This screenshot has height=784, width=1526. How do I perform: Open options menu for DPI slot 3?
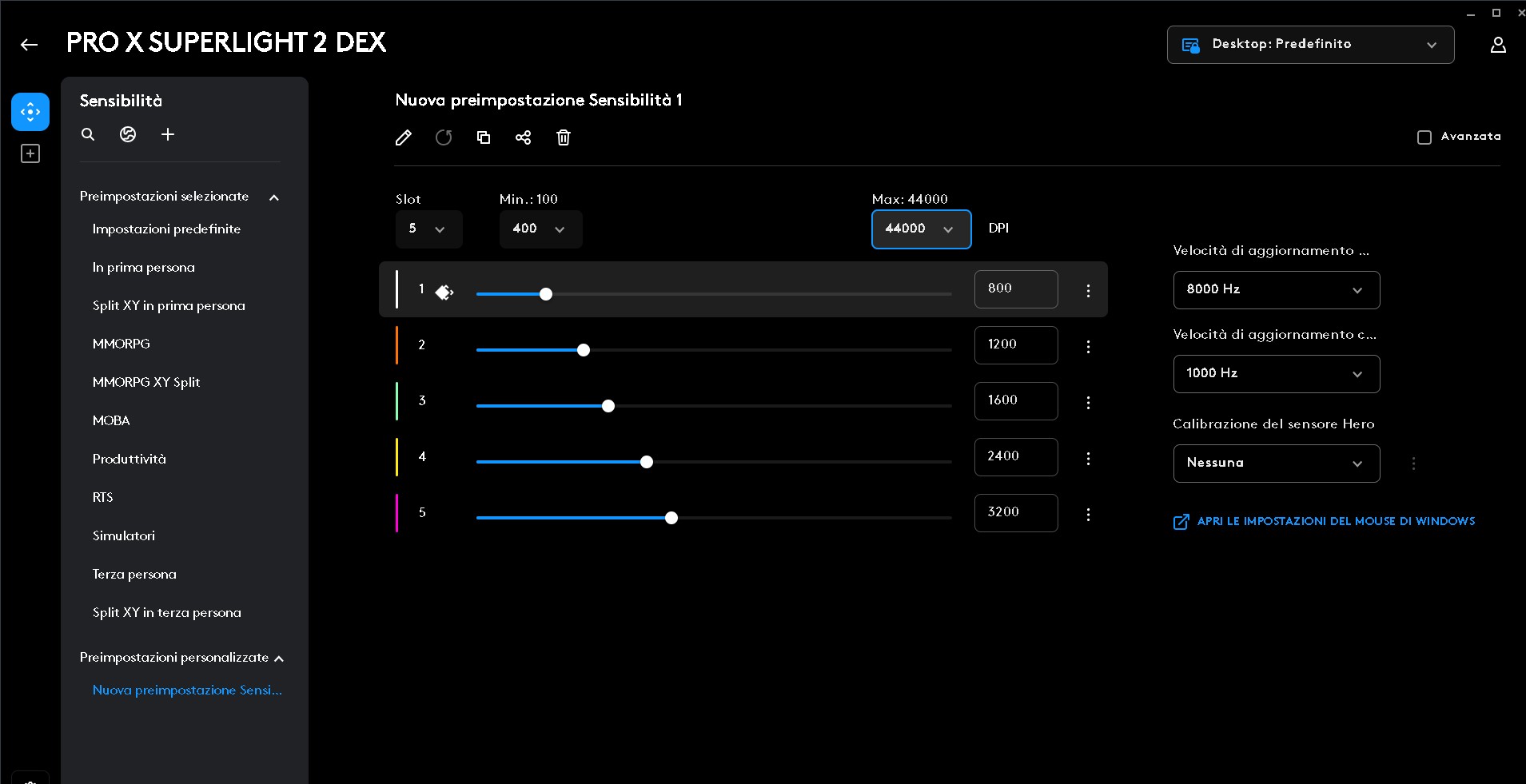pos(1088,402)
